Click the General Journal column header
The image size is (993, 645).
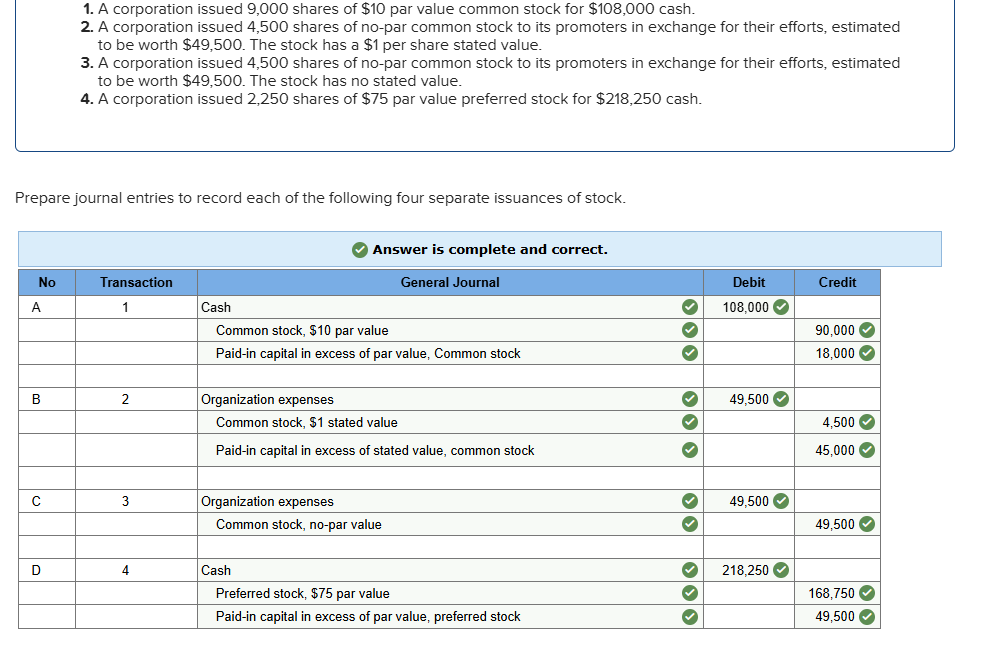click(x=449, y=282)
